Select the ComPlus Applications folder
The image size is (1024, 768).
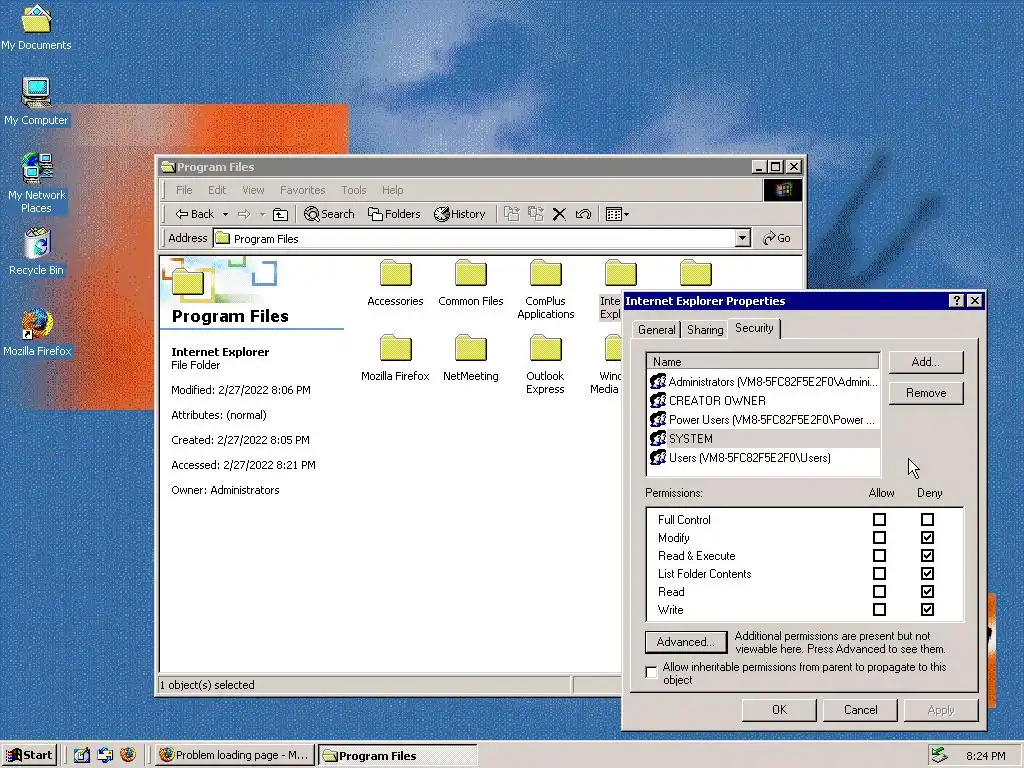545,289
